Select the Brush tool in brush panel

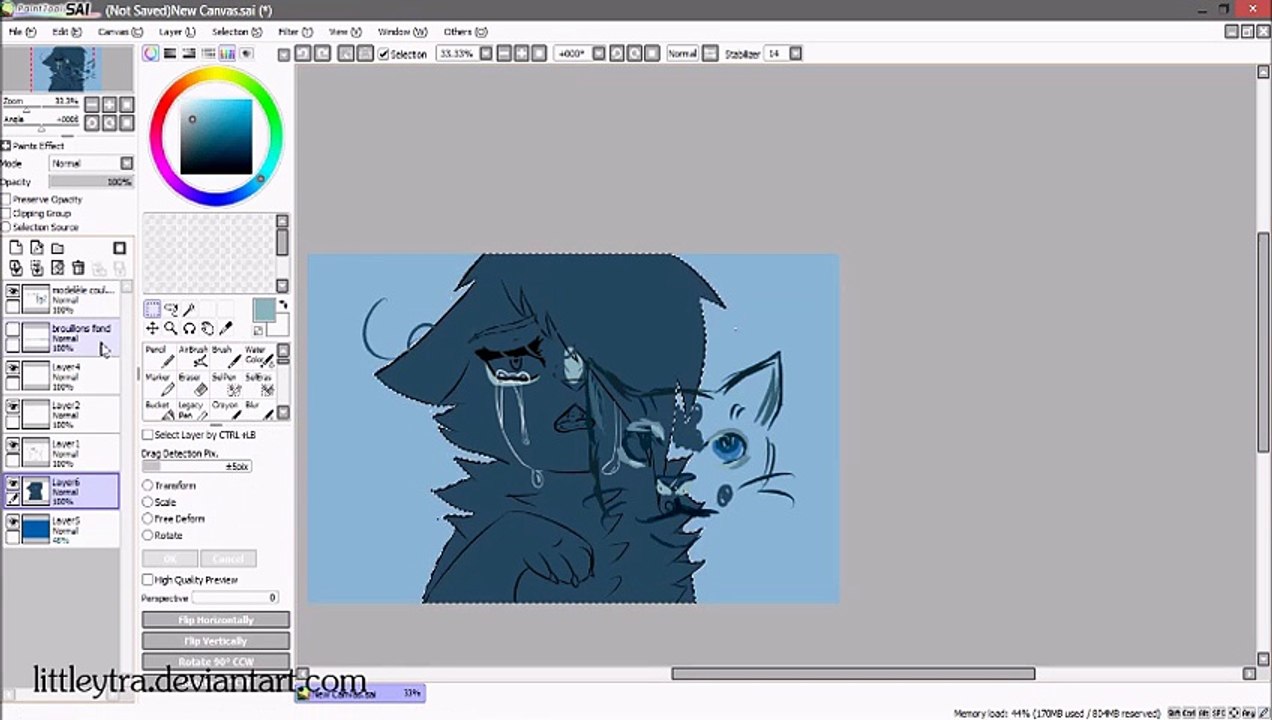[x=224, y=356]
